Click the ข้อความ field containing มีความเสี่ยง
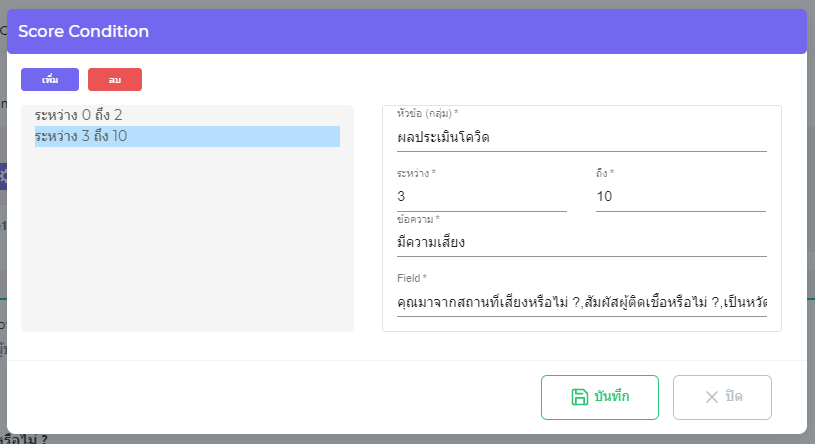Viewport: 815px width, 444px height. point(581,242)
